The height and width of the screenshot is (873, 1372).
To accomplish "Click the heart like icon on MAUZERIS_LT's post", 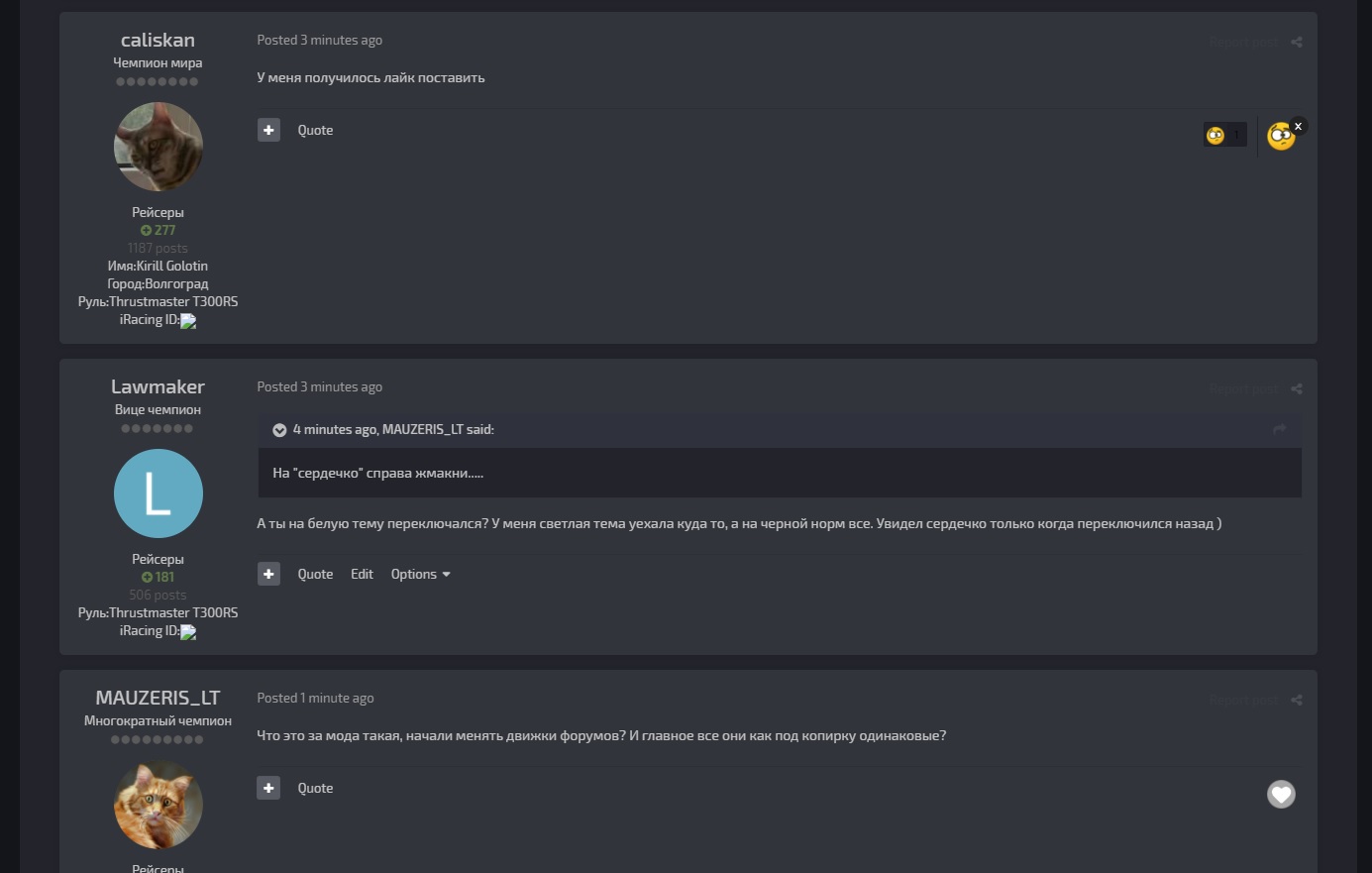I will [1281, 794].
